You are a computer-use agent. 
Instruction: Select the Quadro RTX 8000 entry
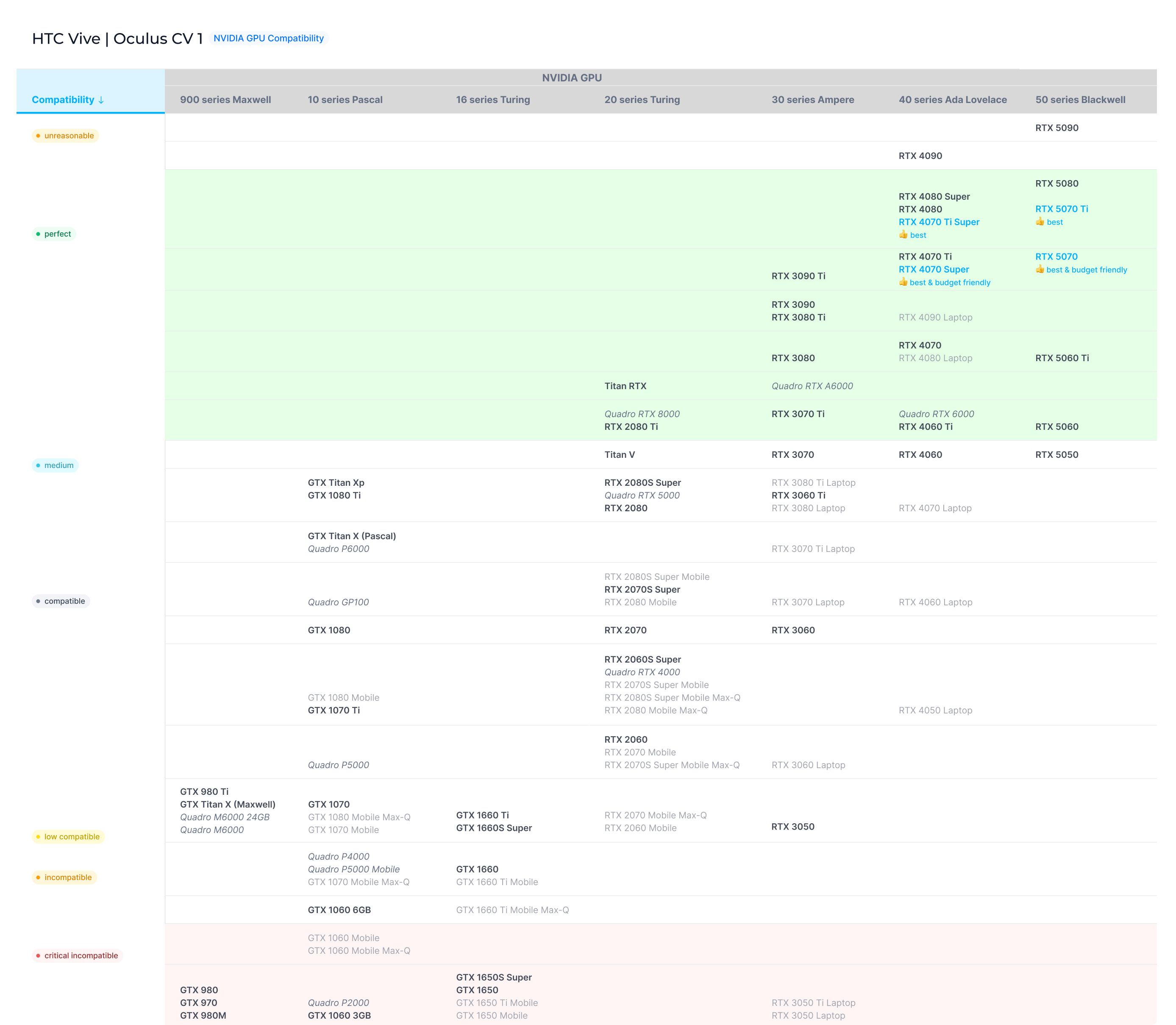642,414
